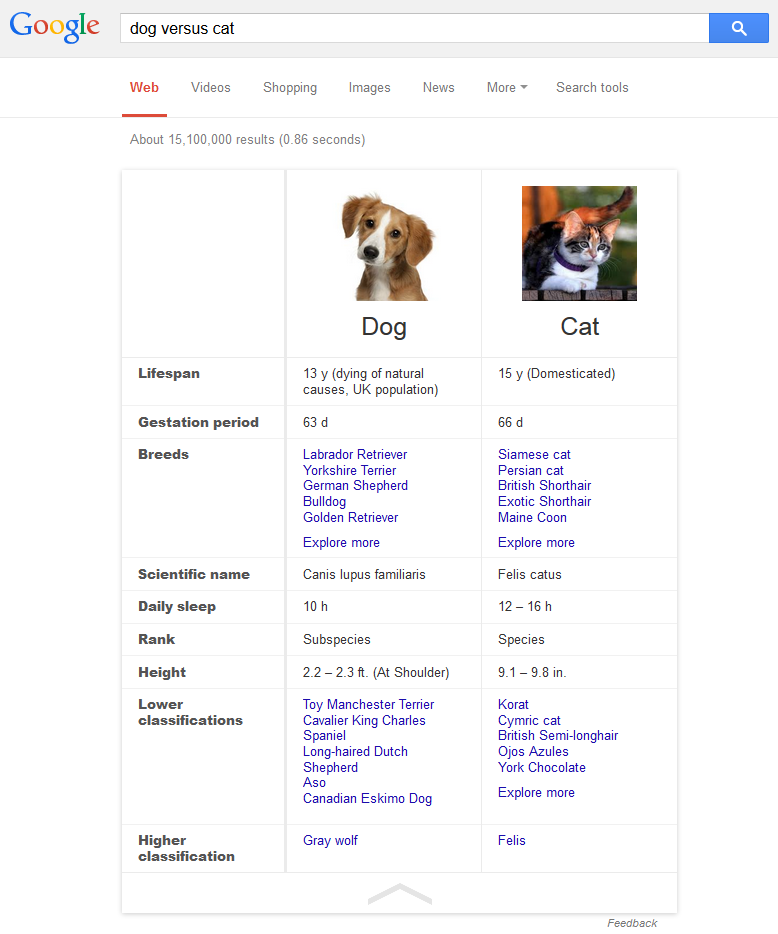
Task: Open the More dropdown menu
Action: [506, 88]
